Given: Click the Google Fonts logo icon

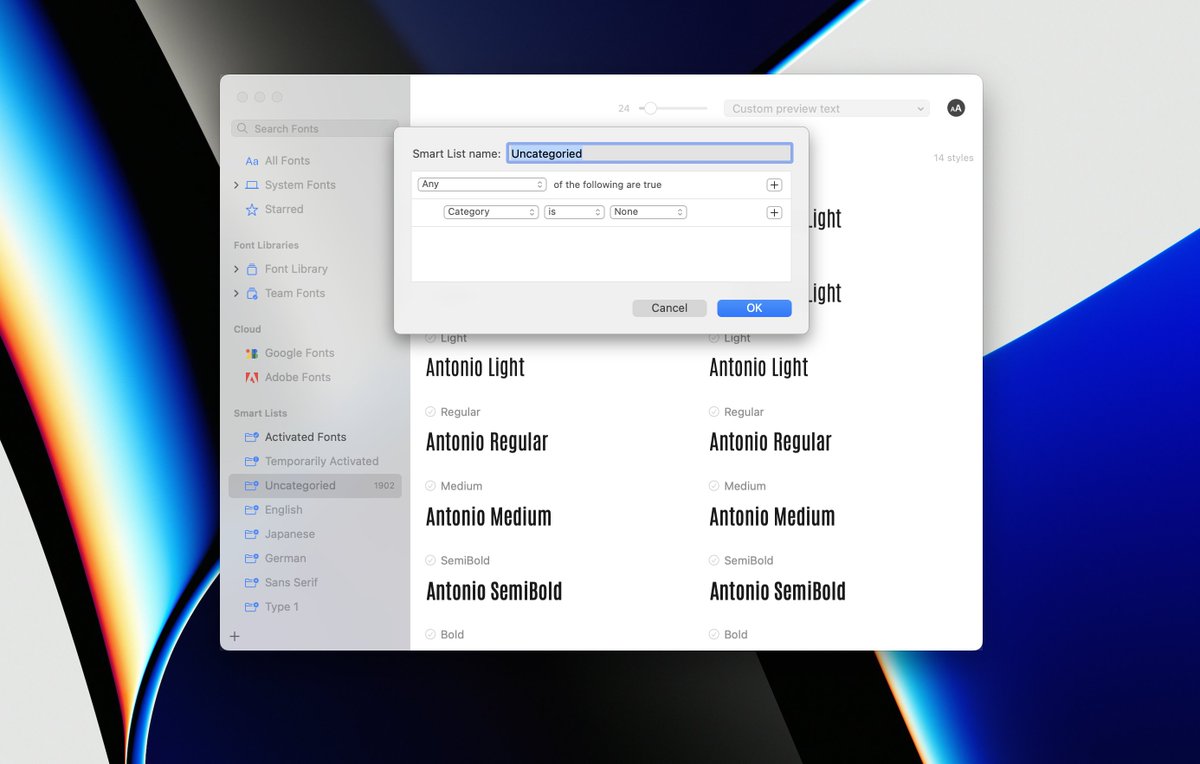Looking at the screenshot, I should point(252,353).
